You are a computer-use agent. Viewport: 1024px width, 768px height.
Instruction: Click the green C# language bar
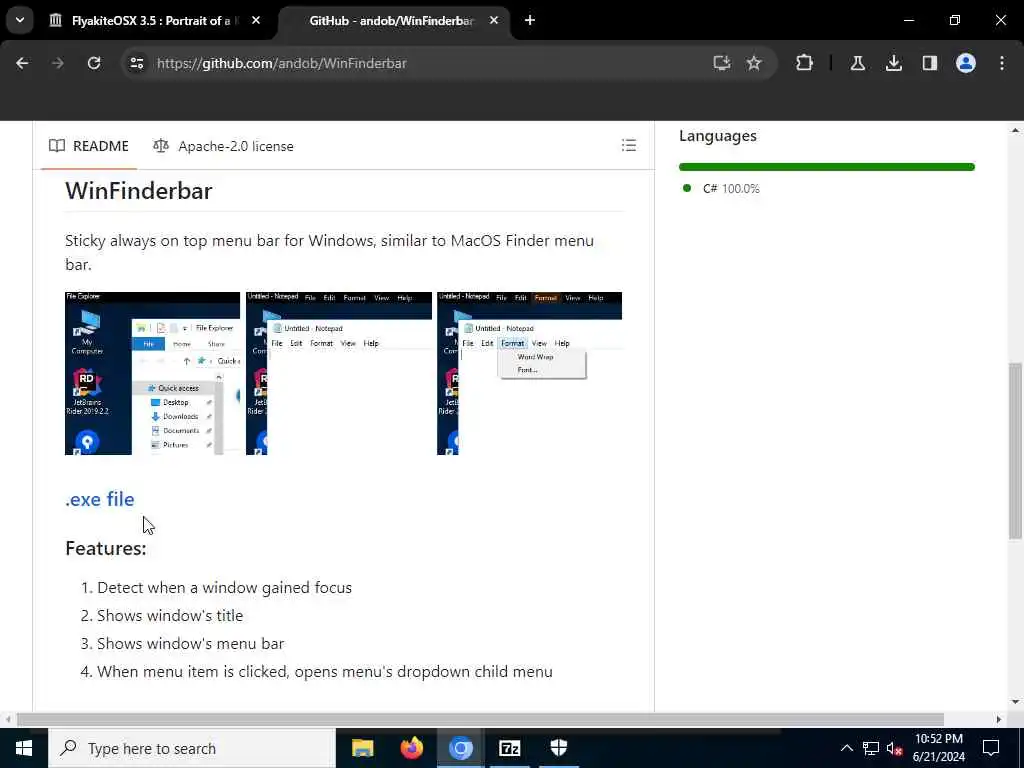[x=827, y=167]
